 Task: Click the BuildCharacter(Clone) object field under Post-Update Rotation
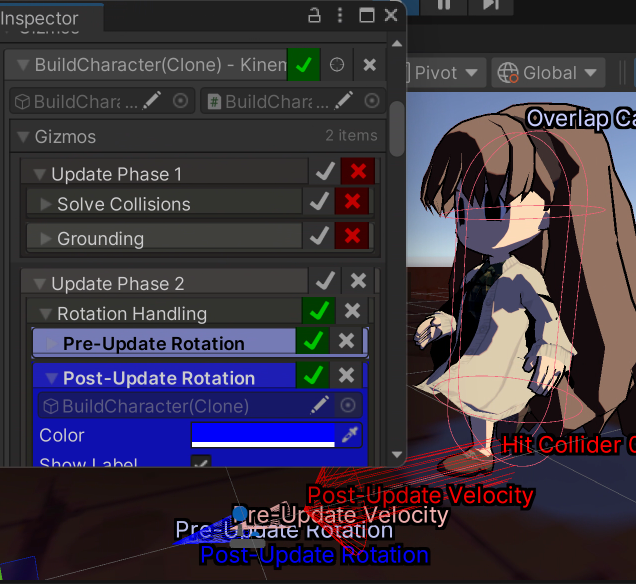[x=200, y=406]
